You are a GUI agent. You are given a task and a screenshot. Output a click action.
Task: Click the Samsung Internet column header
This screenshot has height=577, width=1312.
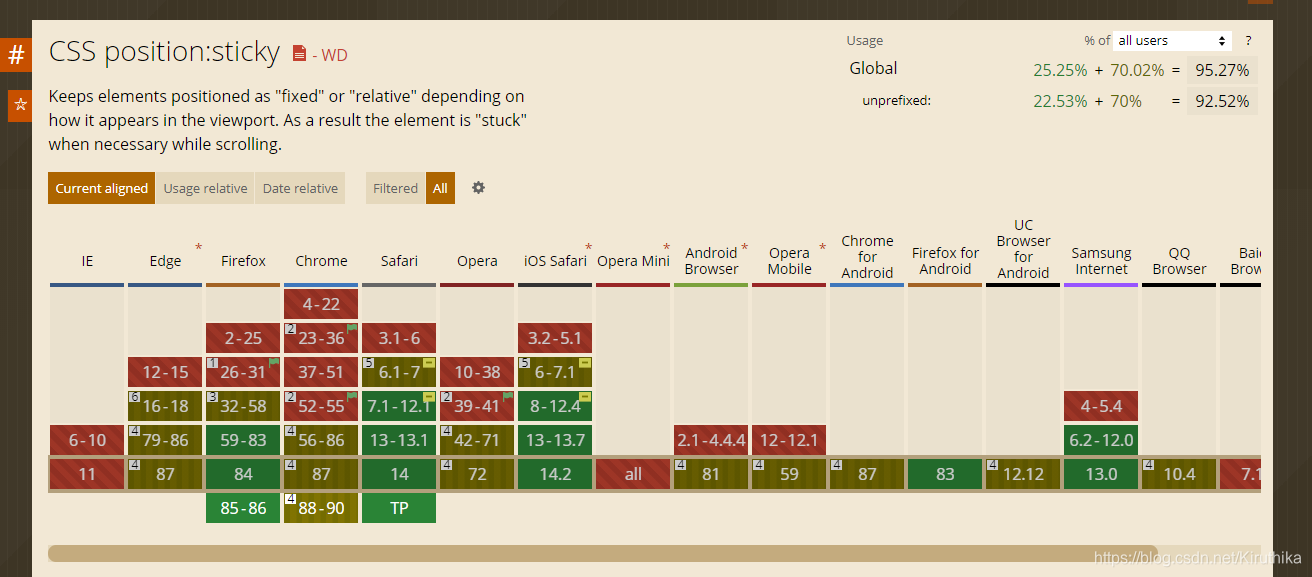[x=1101, y=261]
